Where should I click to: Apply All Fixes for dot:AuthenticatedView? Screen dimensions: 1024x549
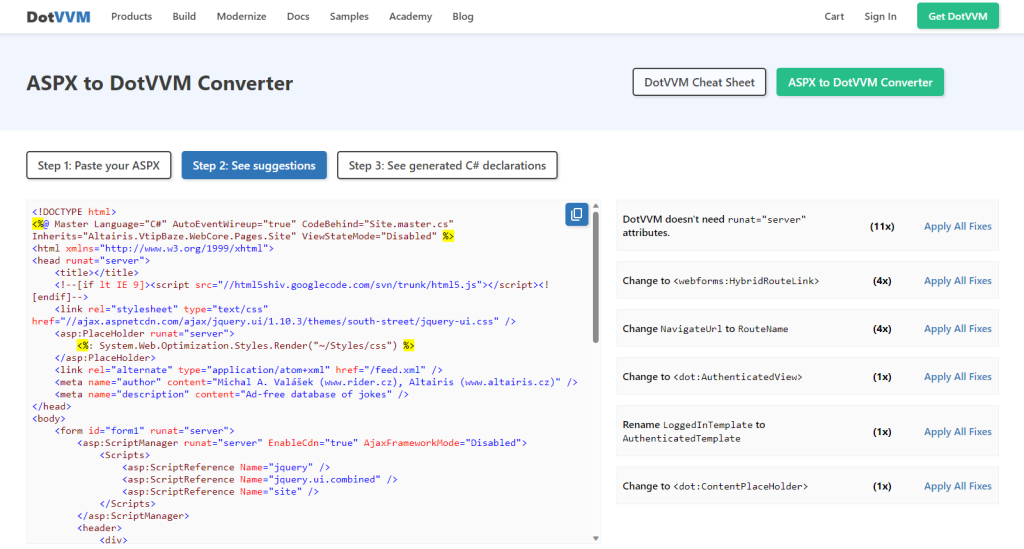[957, 377]
